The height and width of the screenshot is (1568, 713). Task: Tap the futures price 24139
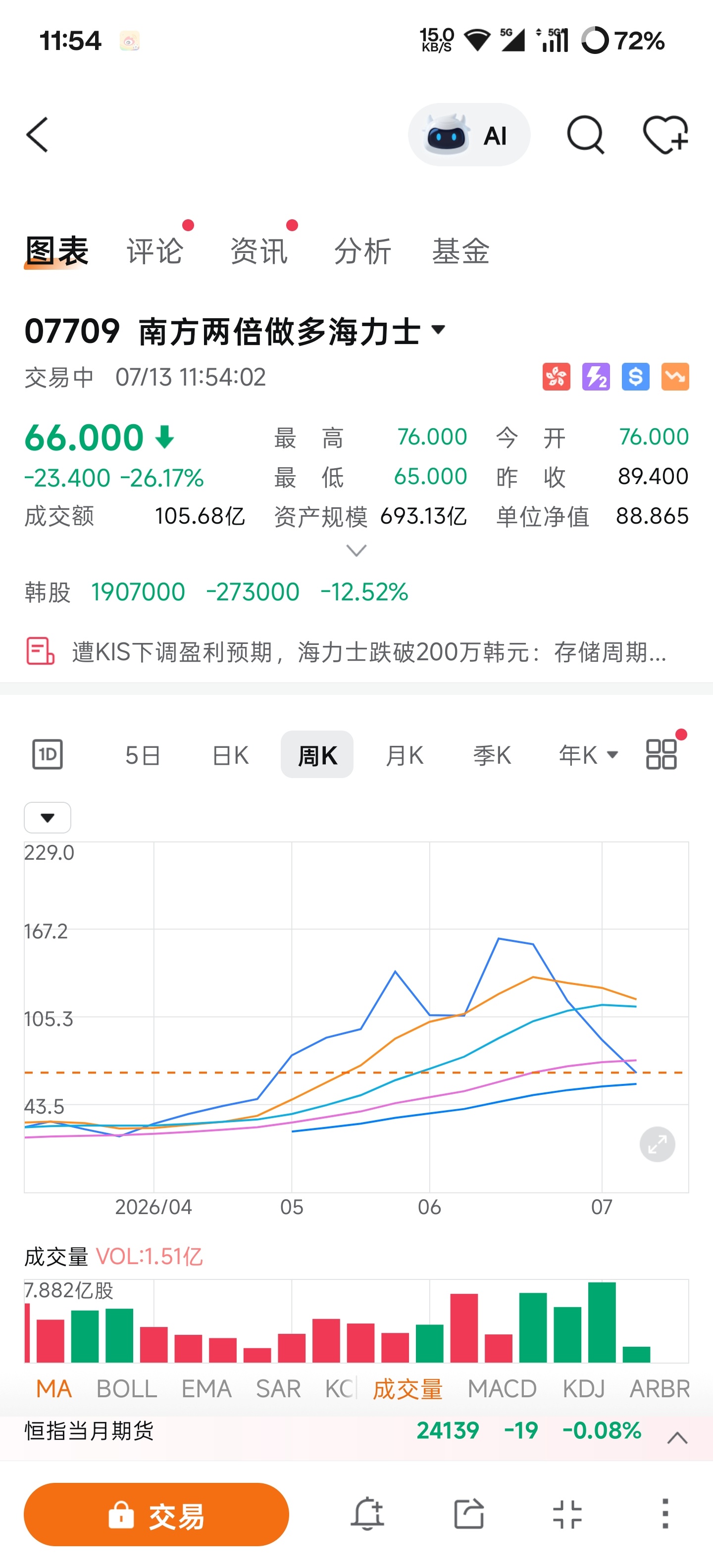448,1430
